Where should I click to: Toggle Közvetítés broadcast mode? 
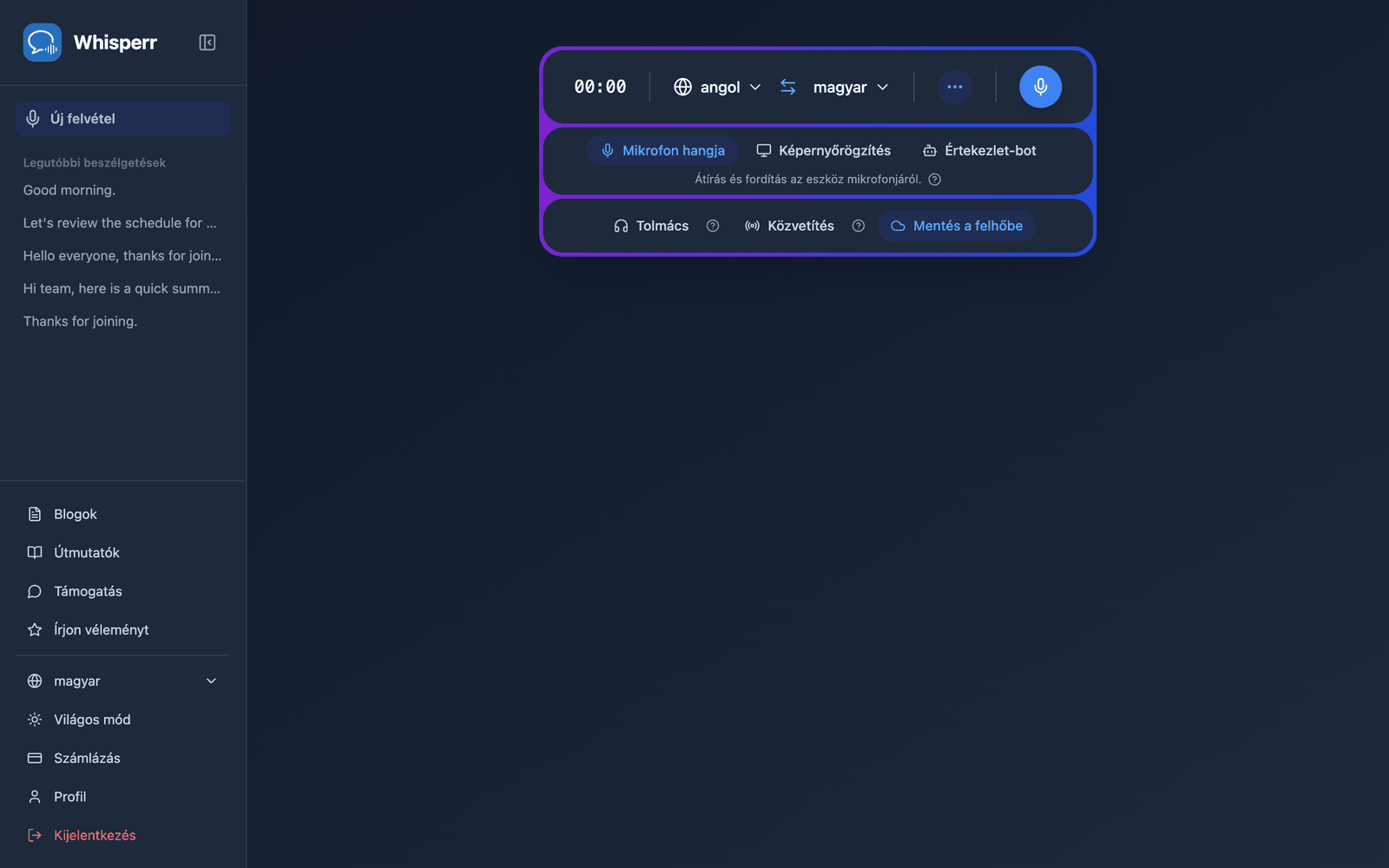[x=789, y=226]
